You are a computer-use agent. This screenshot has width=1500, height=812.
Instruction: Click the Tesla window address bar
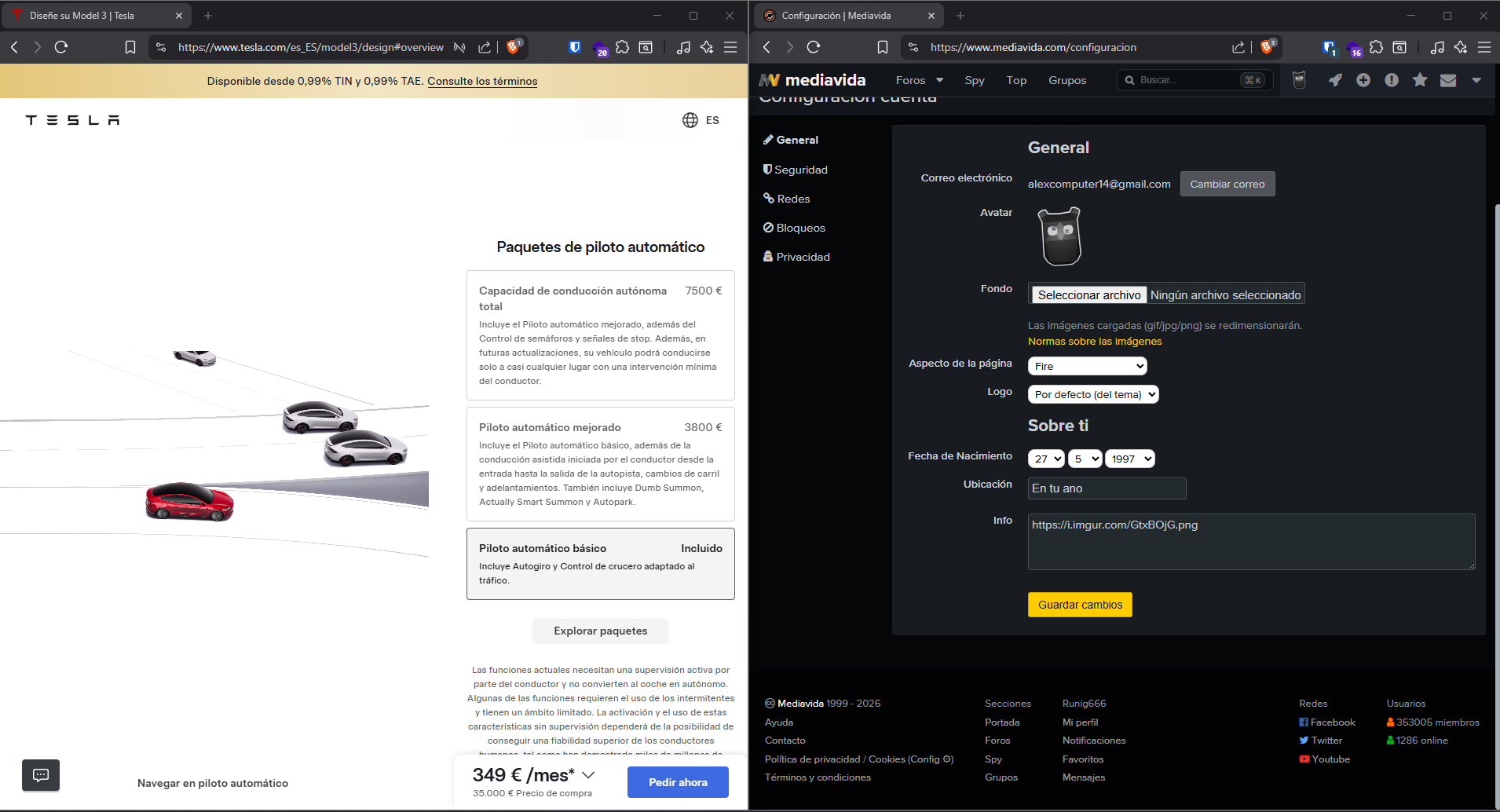click(310, 47)
